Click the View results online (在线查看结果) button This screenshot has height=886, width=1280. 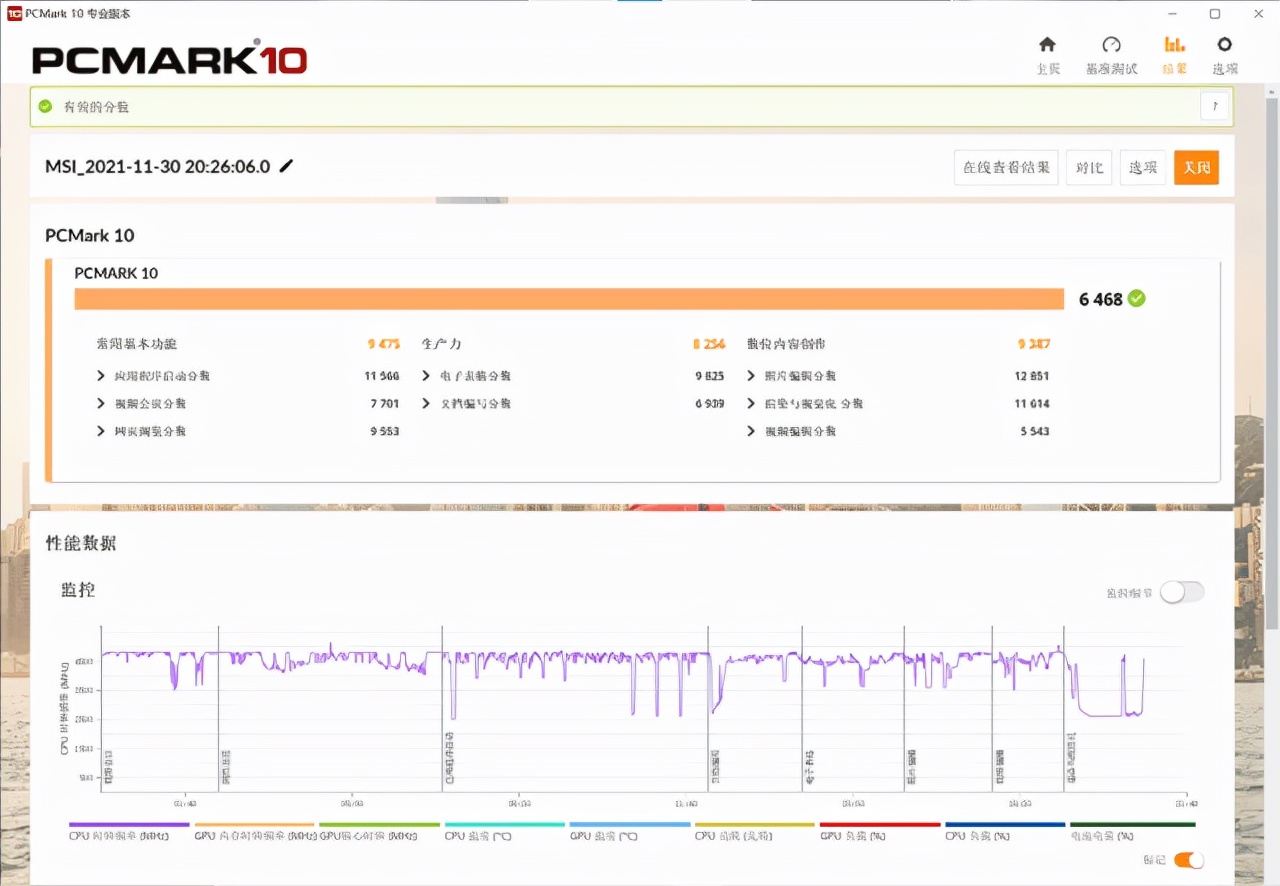click(1005, 167)
